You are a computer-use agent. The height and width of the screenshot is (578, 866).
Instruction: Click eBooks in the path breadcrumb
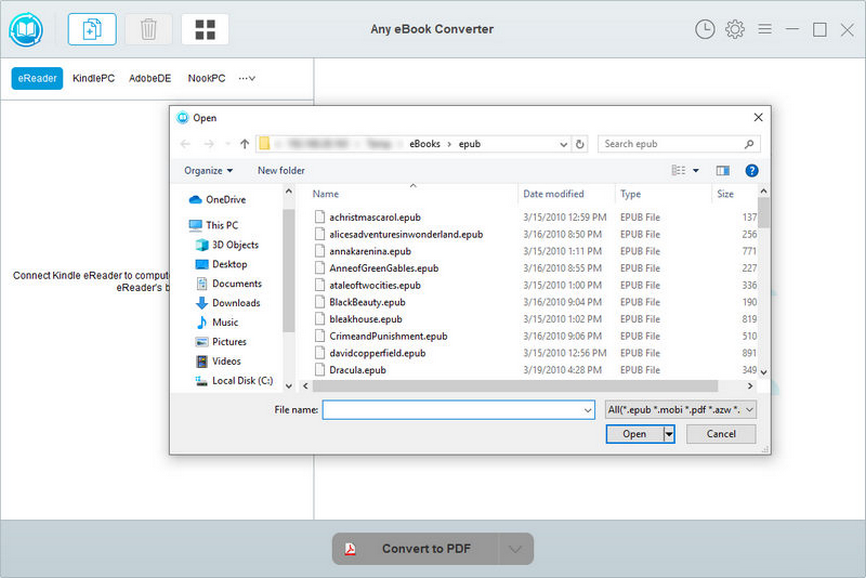coord(425,144)
